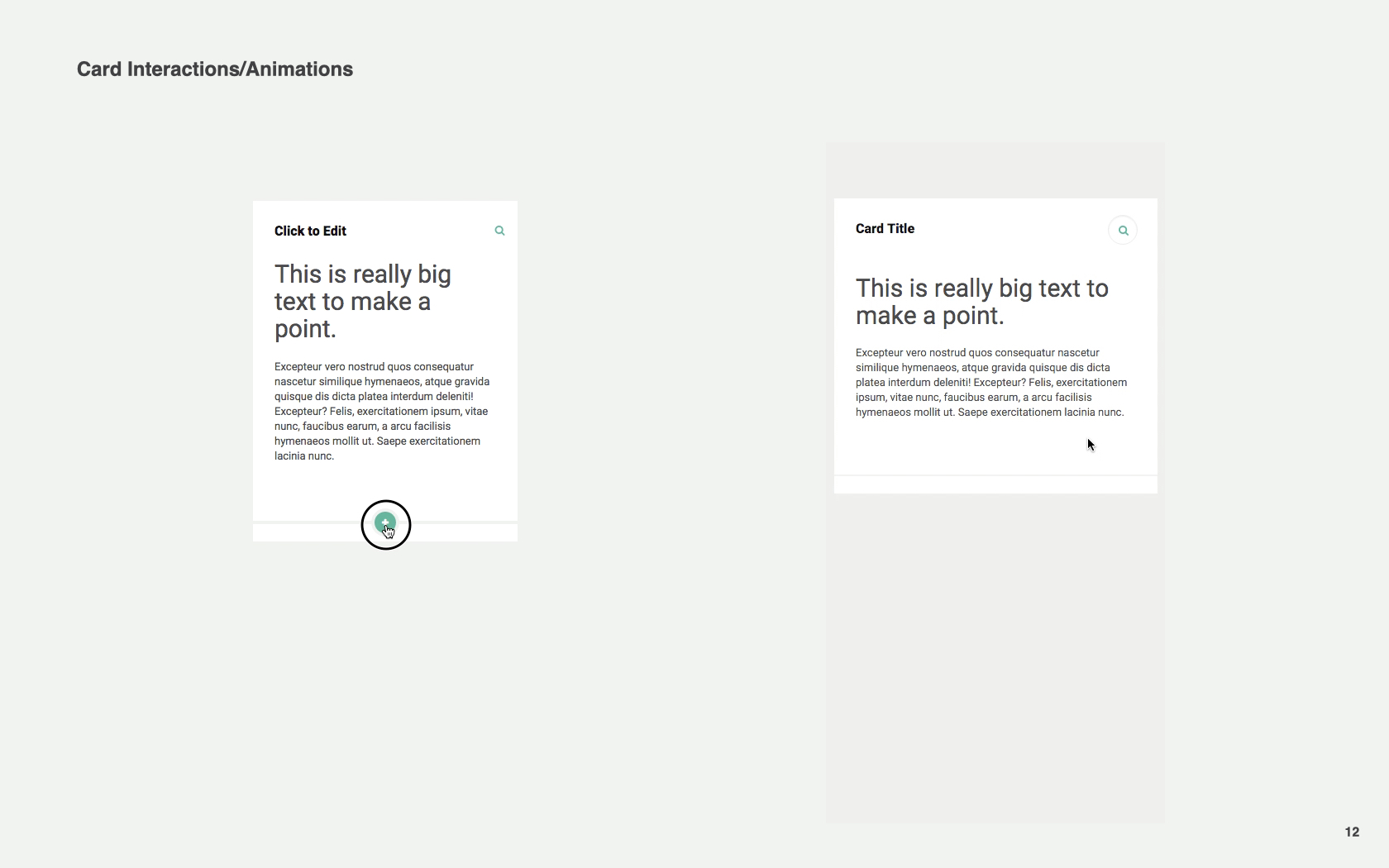Click the big headline text in the right card
This screenshot has width=1389, height=868.
tap(981, 302)
